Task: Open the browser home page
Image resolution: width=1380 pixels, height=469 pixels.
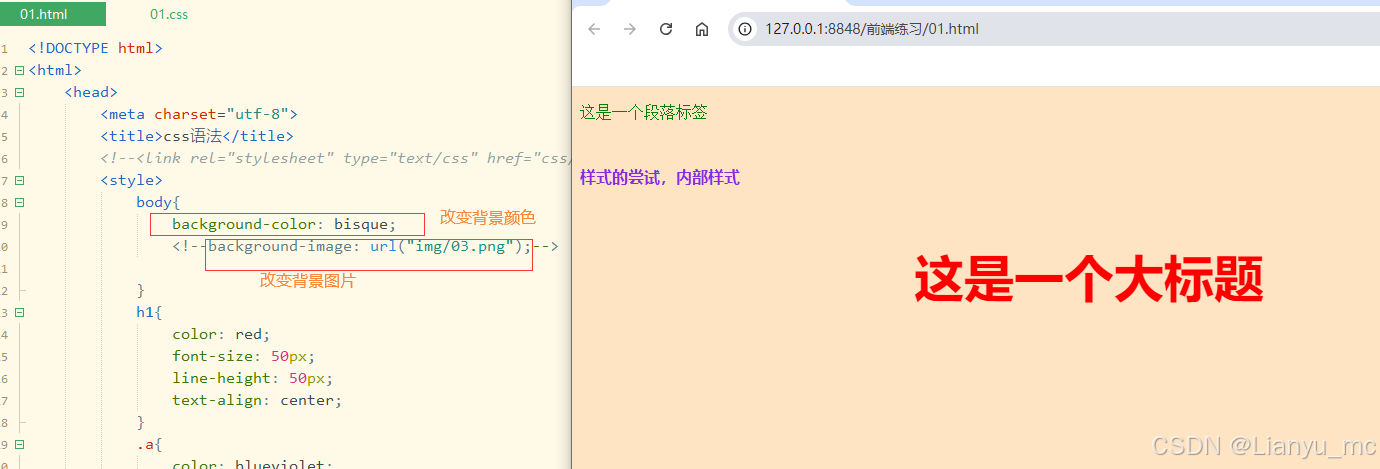Action: 702,29
